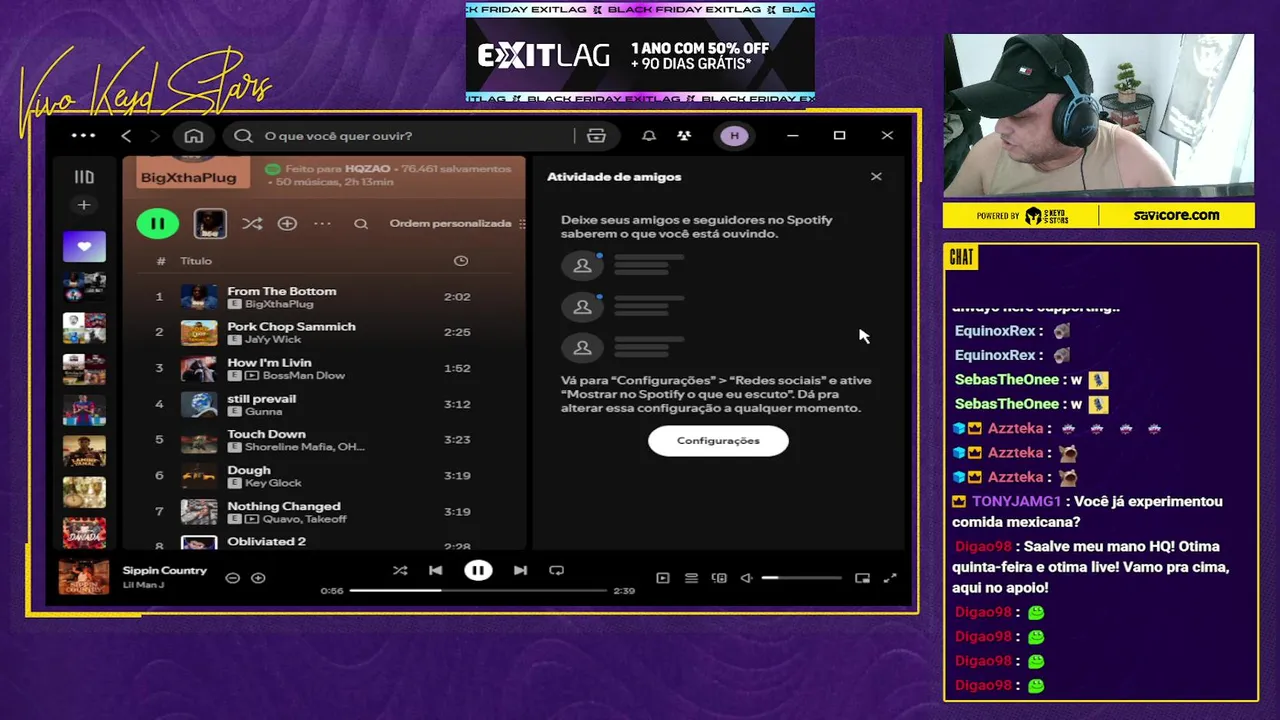The width and height of the screenshot is (1280, 720).
Task: Open artist link Key Glock
Action: 273,483
